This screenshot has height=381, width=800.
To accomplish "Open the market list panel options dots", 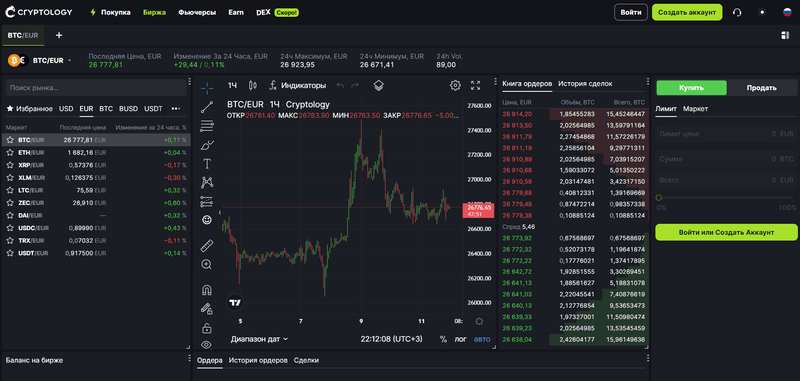I will pyautogui.click(x=189, y=81).
